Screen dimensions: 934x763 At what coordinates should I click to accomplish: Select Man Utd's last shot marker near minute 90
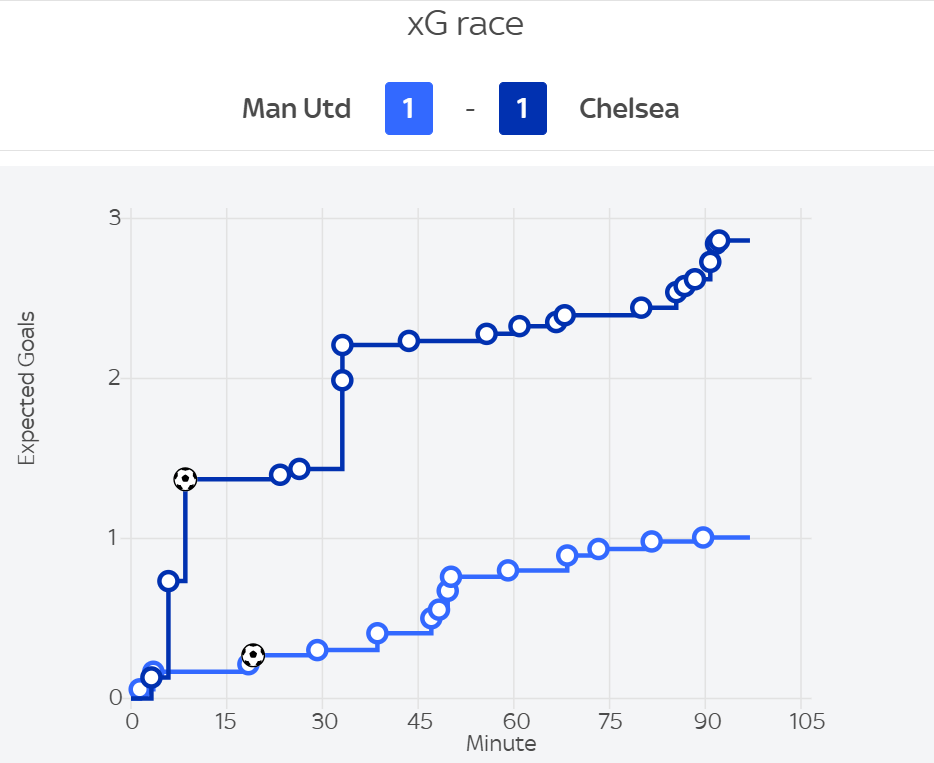tap(703, 538)
